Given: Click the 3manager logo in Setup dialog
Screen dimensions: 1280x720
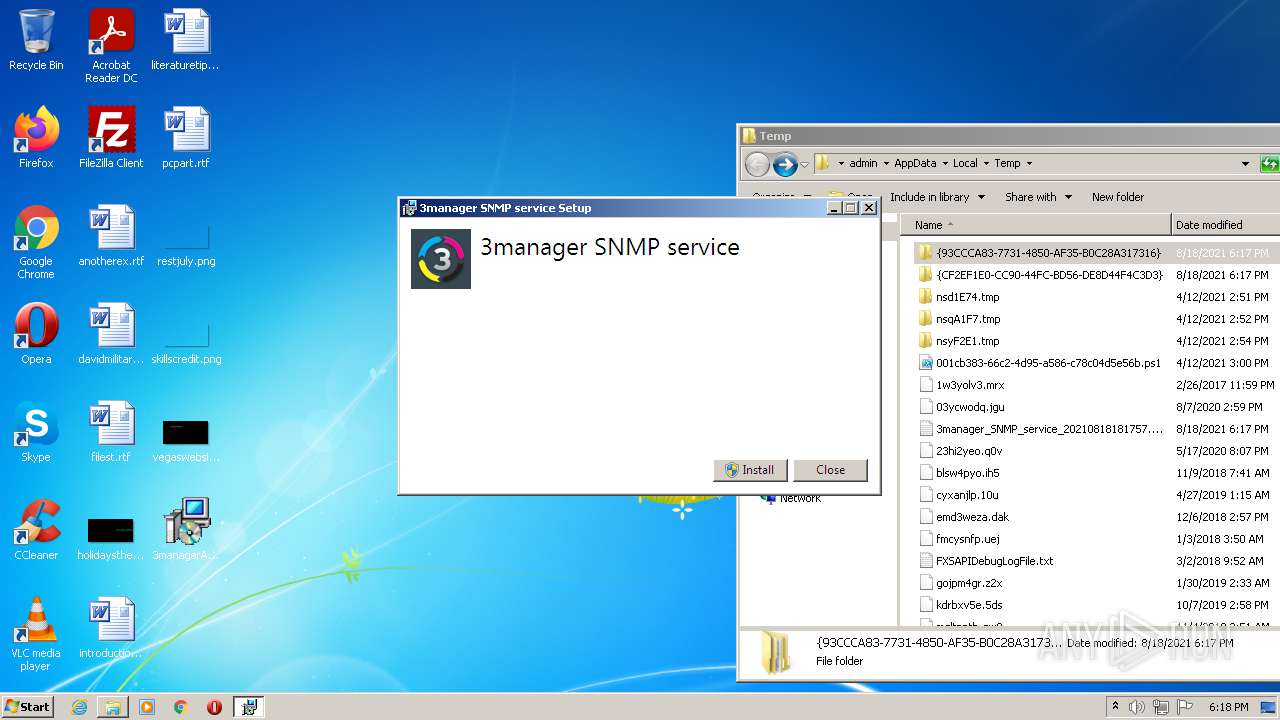Looking at the screenshot, I should [441, 259].
